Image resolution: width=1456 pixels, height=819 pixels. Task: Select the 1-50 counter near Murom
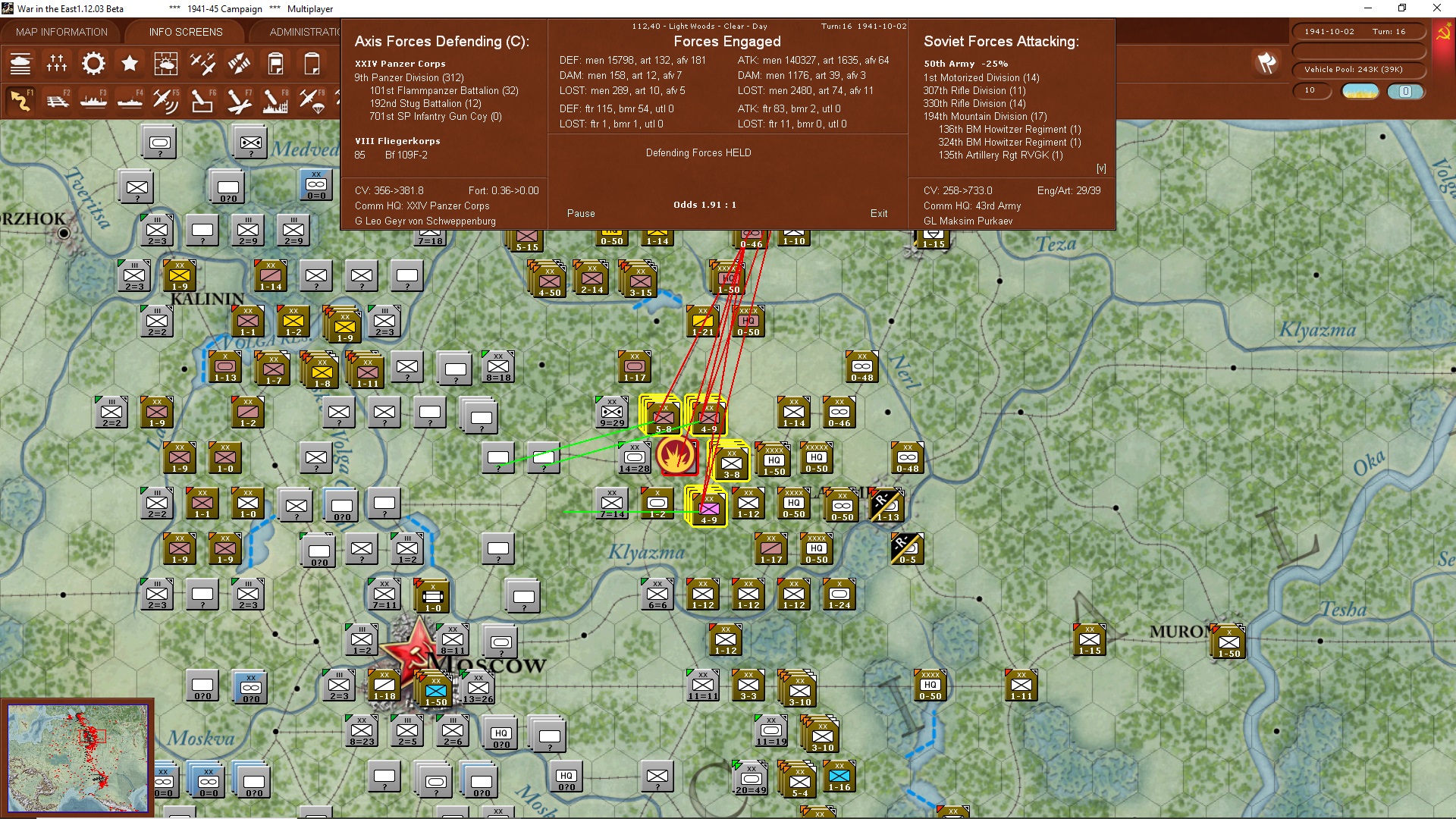click(x=1229, y=642)
